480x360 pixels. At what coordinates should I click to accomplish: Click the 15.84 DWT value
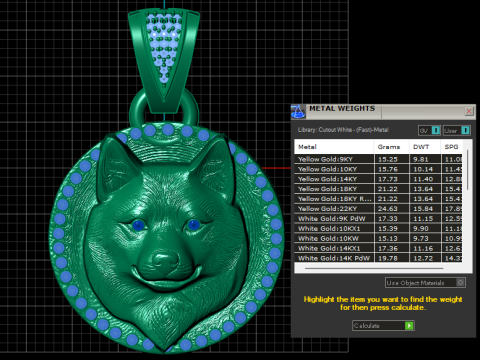(423, 209)
